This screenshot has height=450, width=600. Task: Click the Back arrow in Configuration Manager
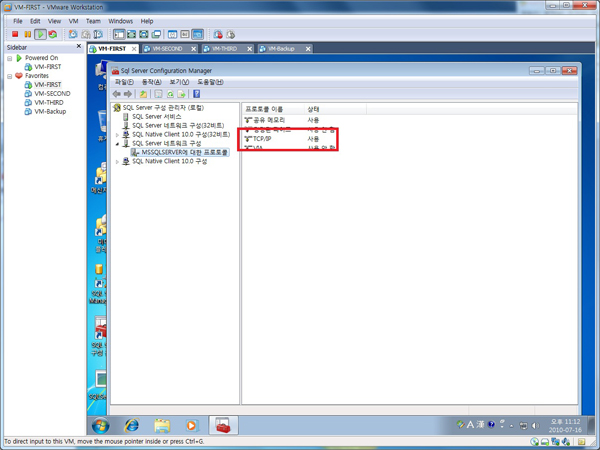(117, 94)
